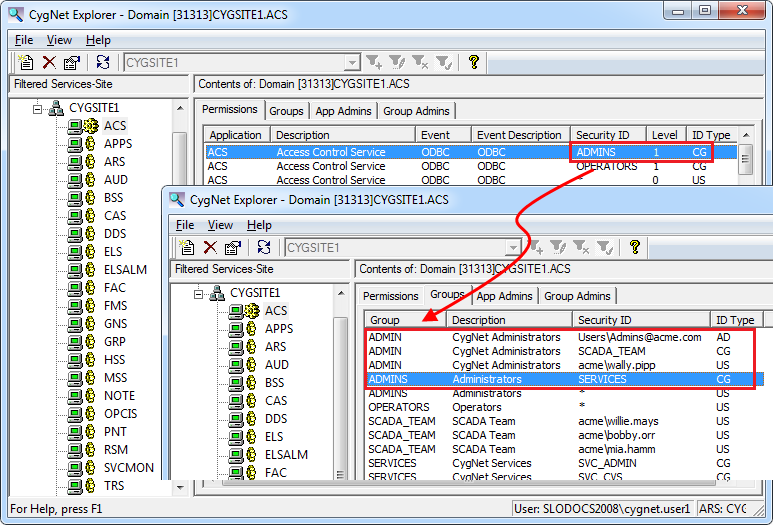Click Add Filter funnel icon in the back window toolbar
773x525 pixels.
[374, 62]
